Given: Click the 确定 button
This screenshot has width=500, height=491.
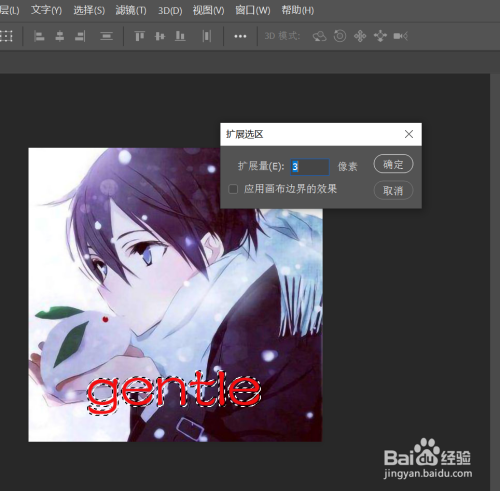Looking at the screenshot, I should [x=393, y=164].
